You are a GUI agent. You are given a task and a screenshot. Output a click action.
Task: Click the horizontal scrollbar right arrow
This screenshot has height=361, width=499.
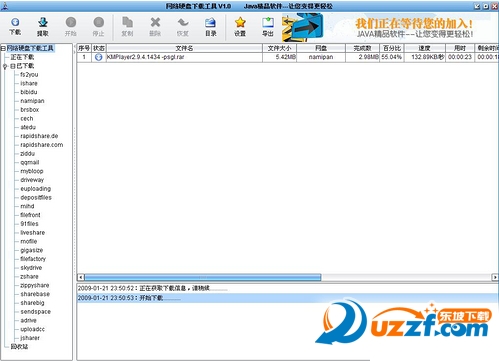495,277
